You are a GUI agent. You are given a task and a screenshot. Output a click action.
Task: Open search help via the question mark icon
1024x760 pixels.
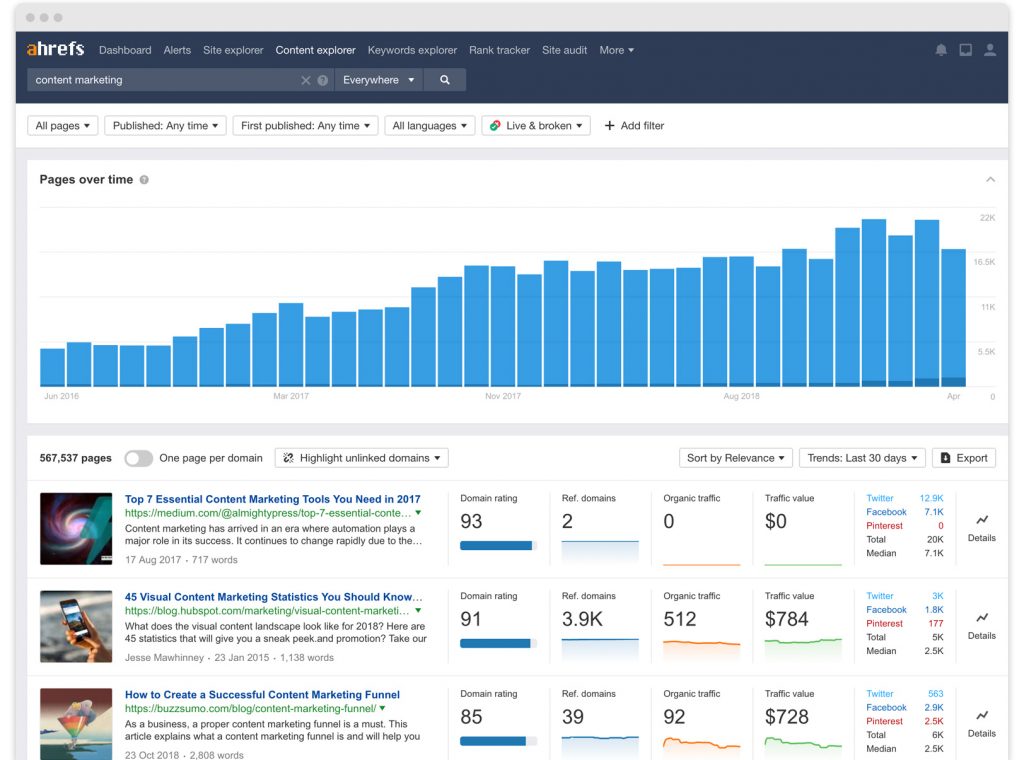click(x=321, y=79)
